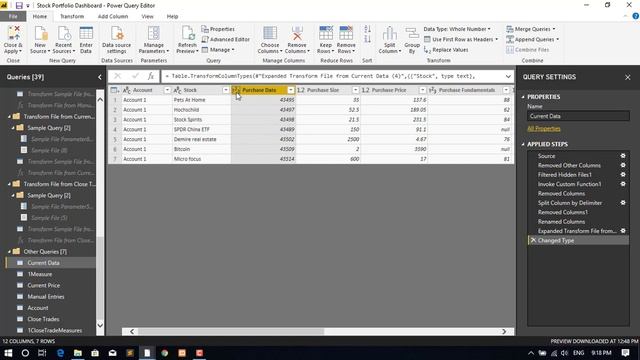Click the Queries pane scroll down arrow
Viewport: 640px width, 360px height.
100,325
